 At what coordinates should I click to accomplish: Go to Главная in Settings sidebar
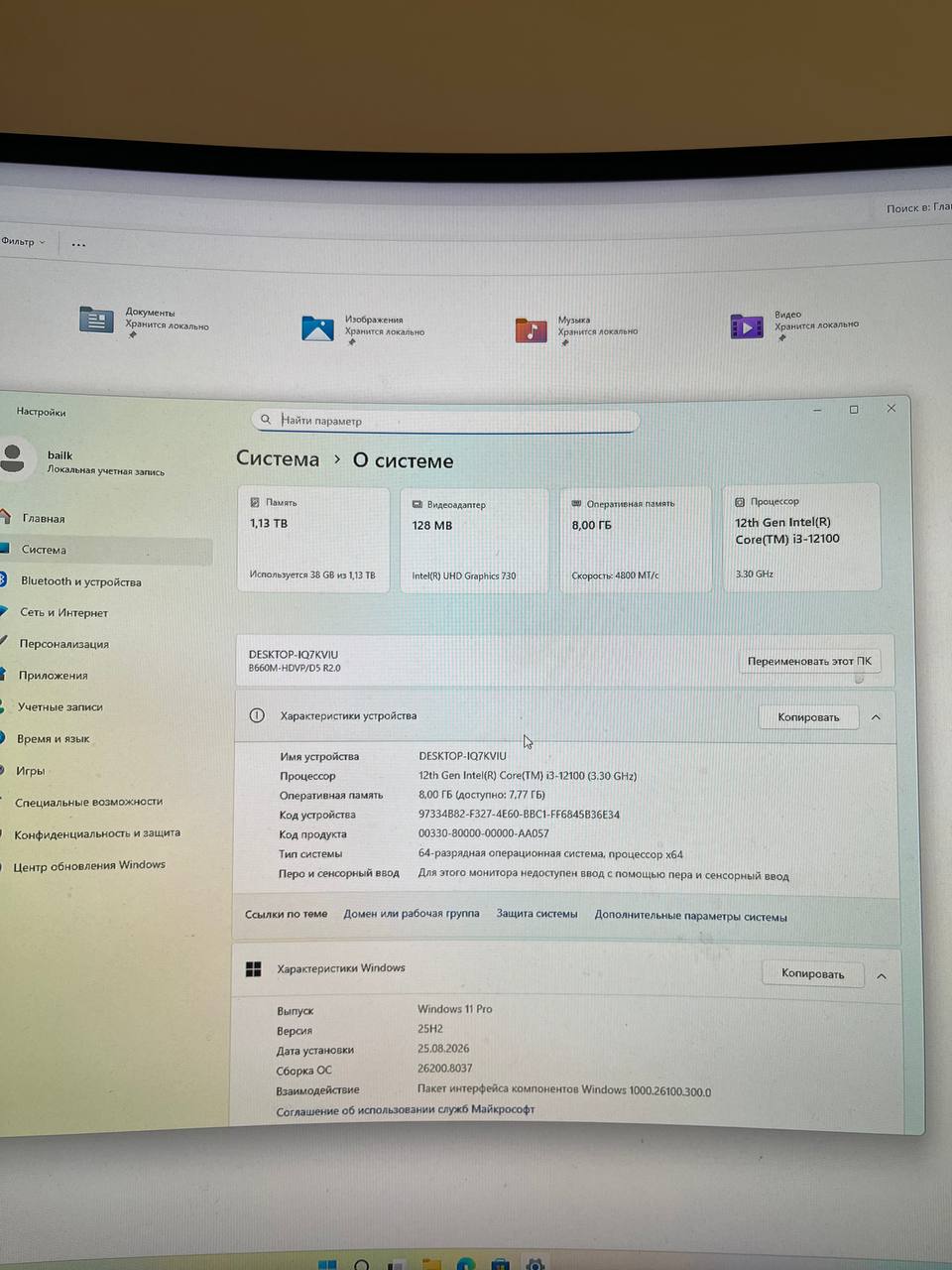click(44, 519)
